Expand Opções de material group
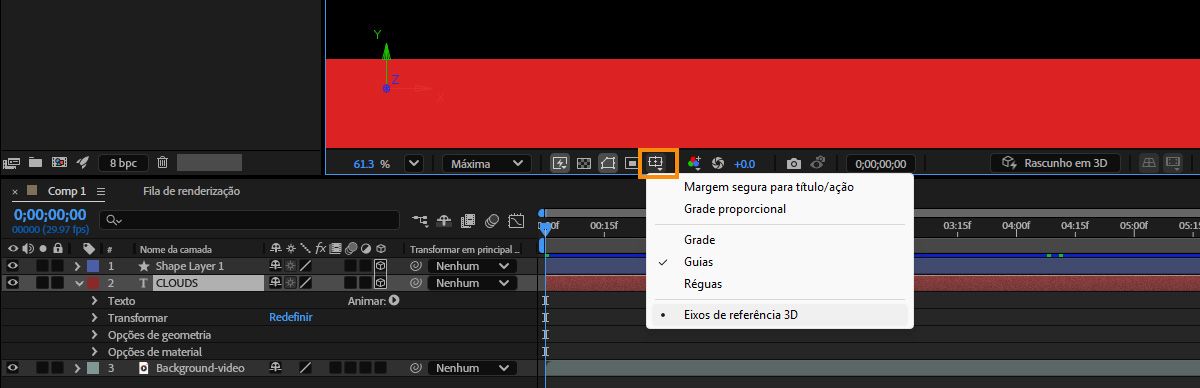 95,351
